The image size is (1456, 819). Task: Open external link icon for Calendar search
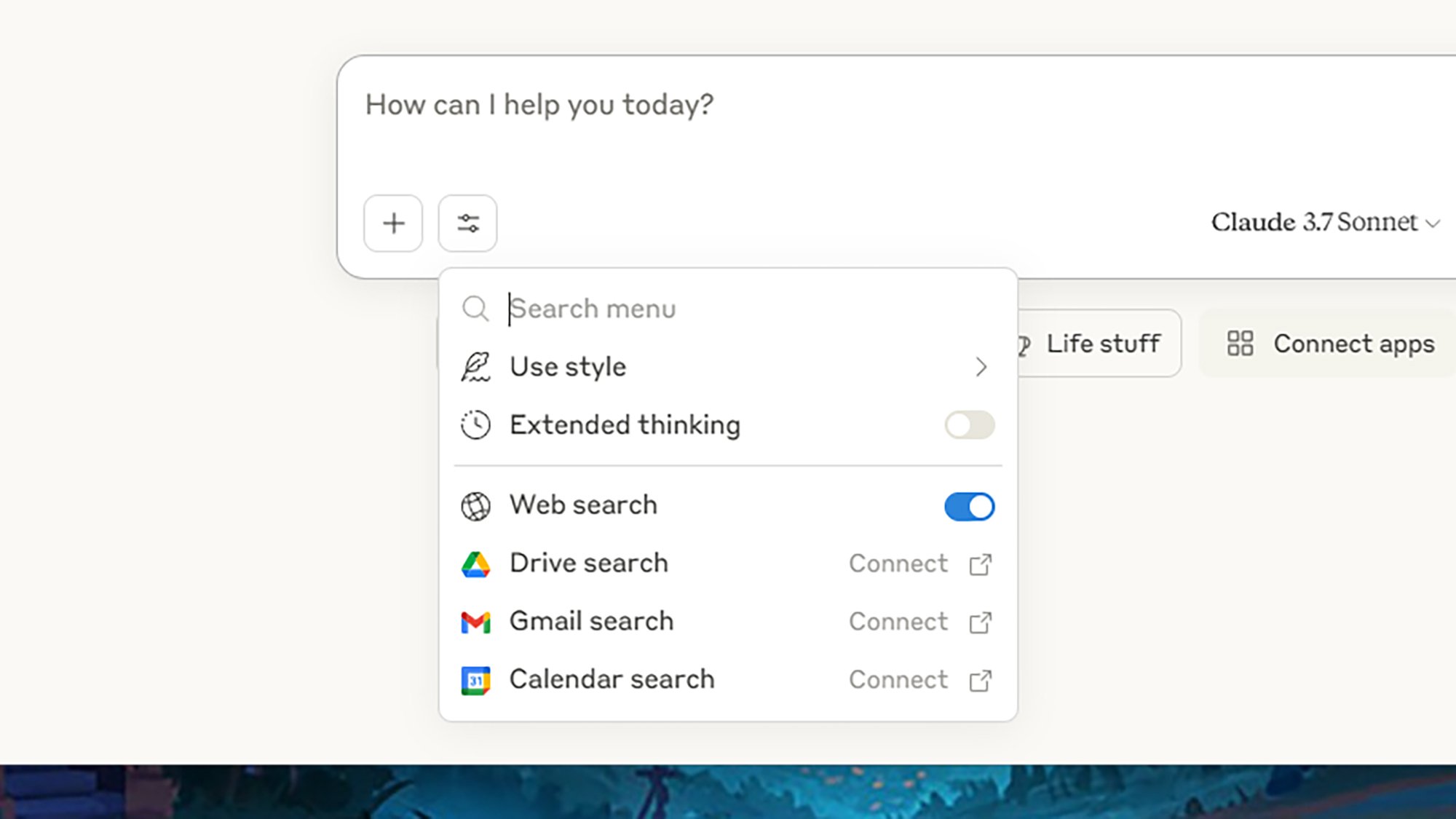coord(980,681)
